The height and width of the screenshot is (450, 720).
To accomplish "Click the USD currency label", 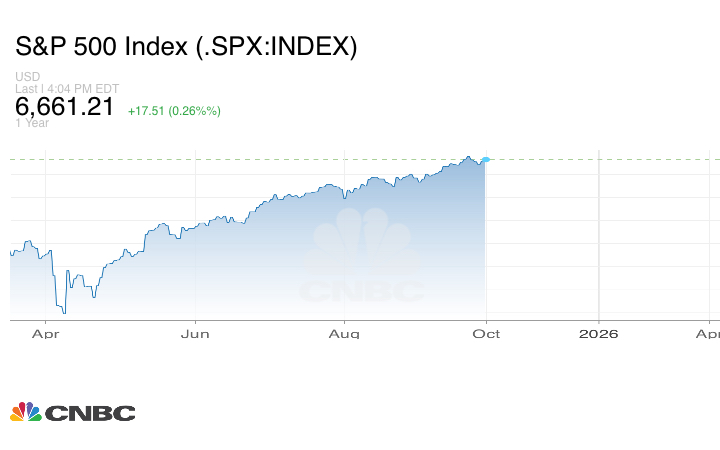I will 27,77.
